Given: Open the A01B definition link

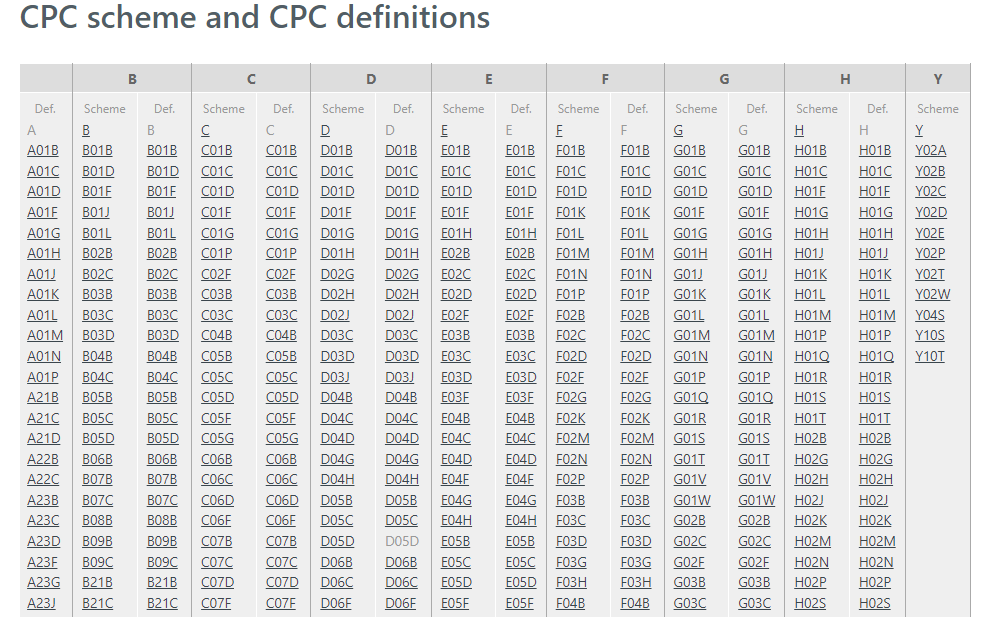Looking at the screenshot, I should (x=43, y=151).
